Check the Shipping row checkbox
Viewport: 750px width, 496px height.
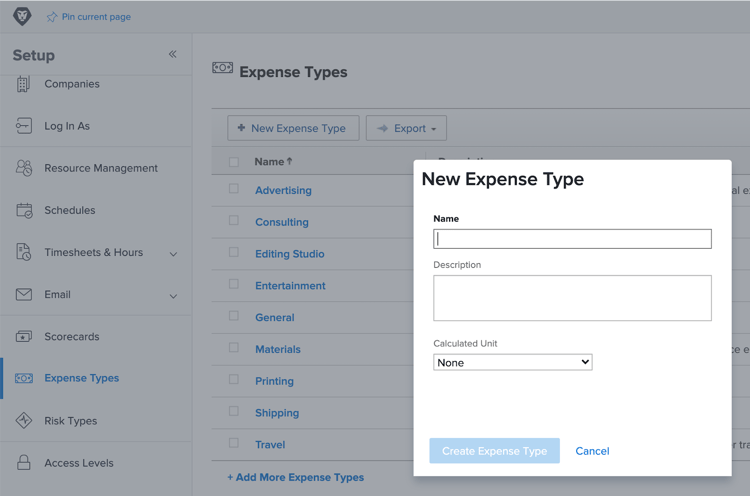click(234, 411)
